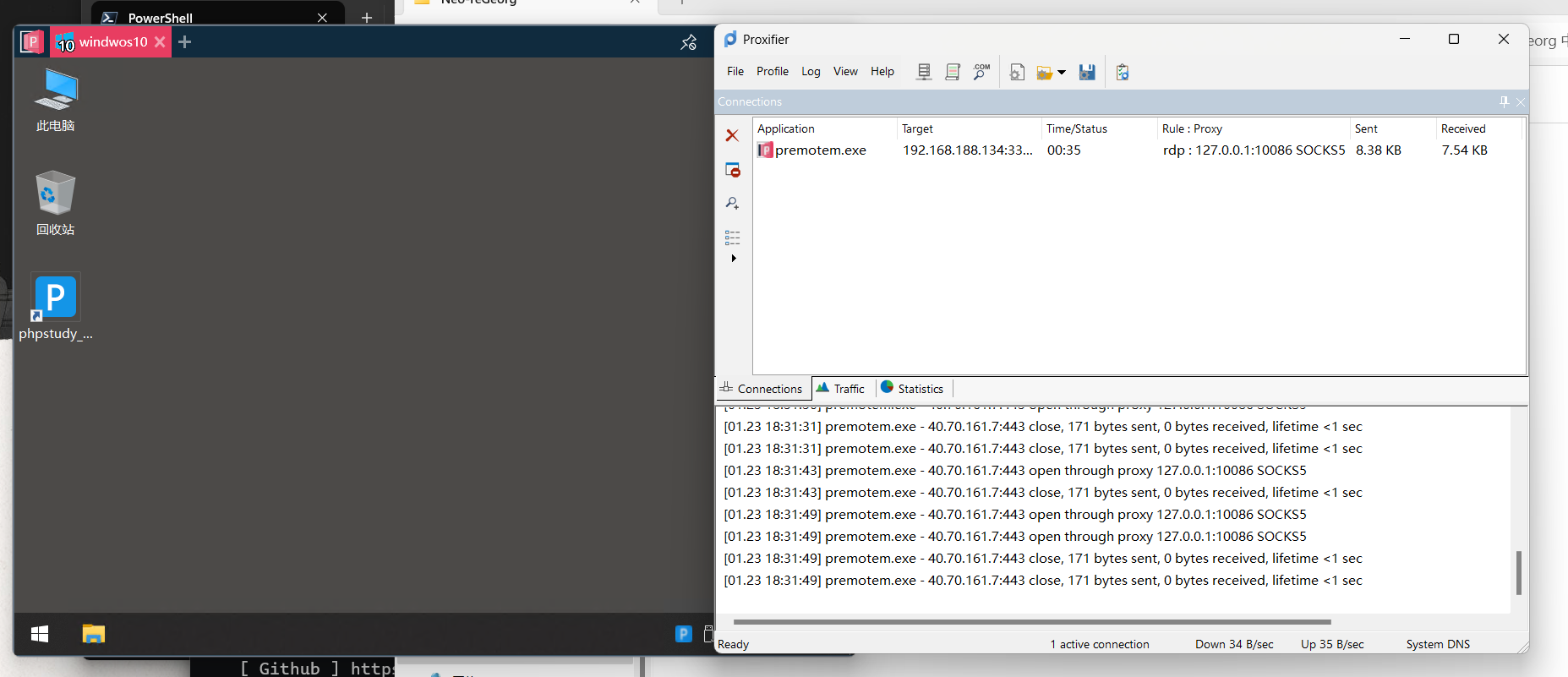Toggle the pin icon in remote session bar
Image resolution: width=1568 pixels, height=677 pixels.
(689, 42)
